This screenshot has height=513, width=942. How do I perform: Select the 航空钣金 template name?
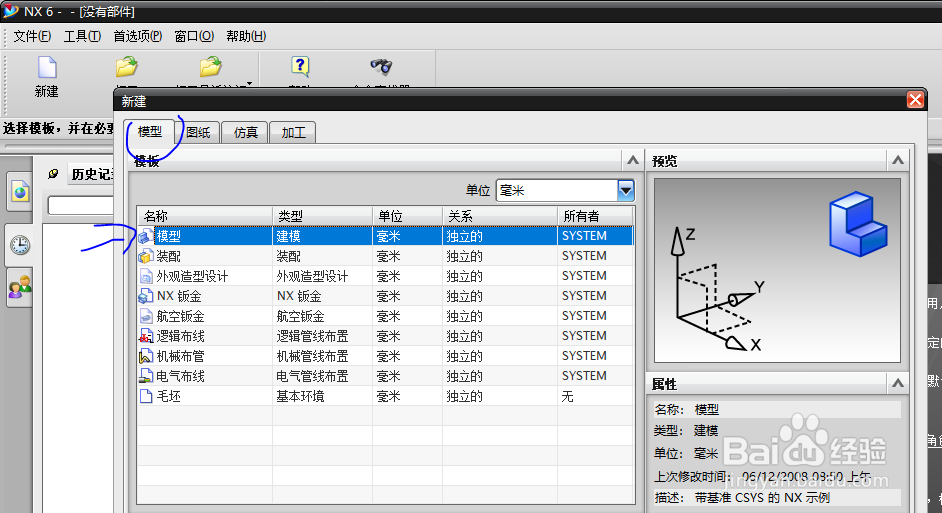click(180, 316)
